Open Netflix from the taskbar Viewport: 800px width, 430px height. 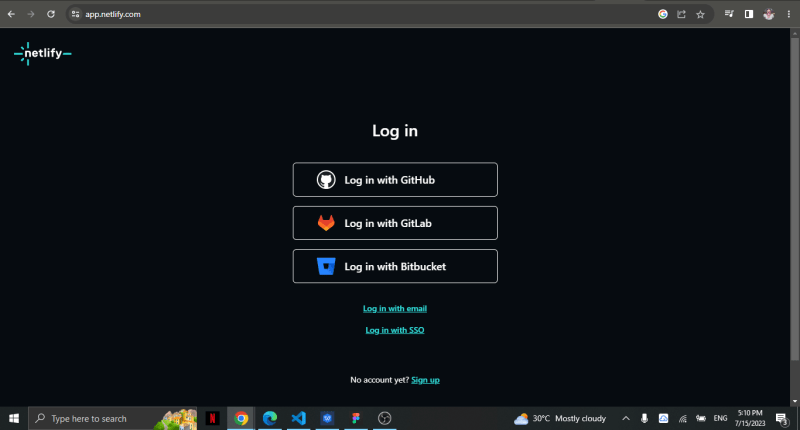point(212,418)
